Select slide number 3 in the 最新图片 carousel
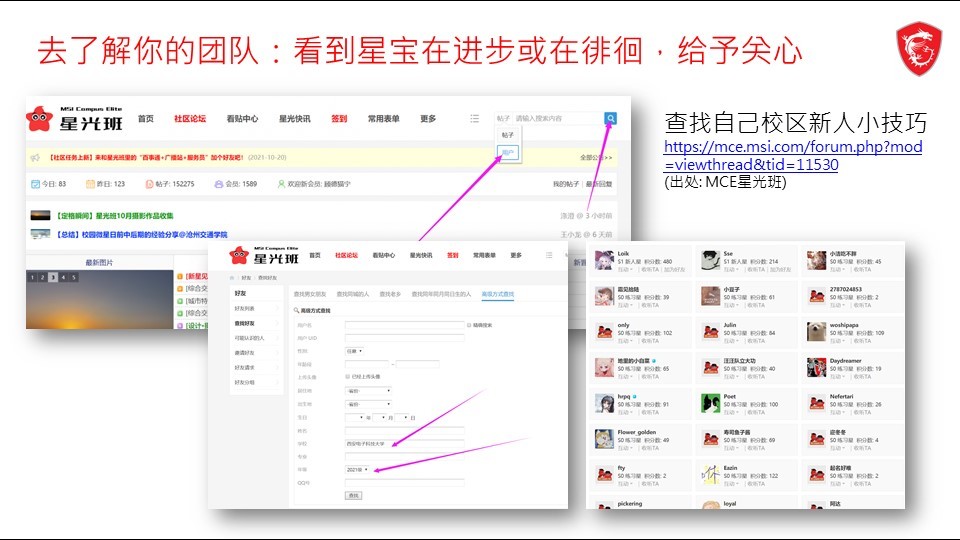 pyautogui.click(x=53, y=277)
